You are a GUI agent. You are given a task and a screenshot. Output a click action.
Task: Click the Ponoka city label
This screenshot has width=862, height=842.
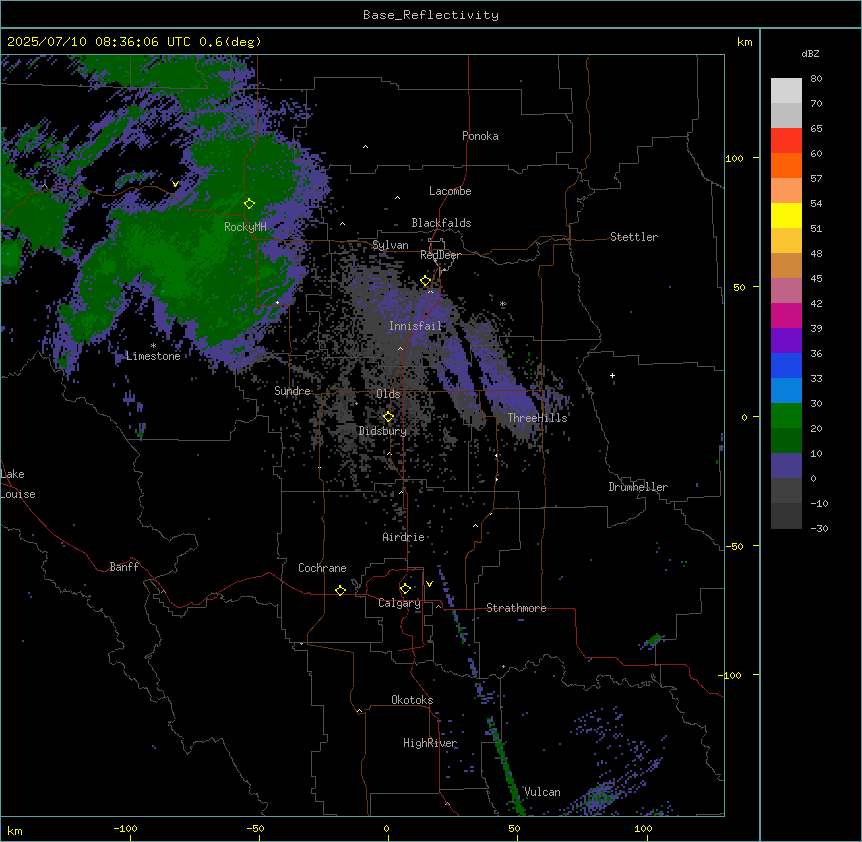tap(480, 136)
